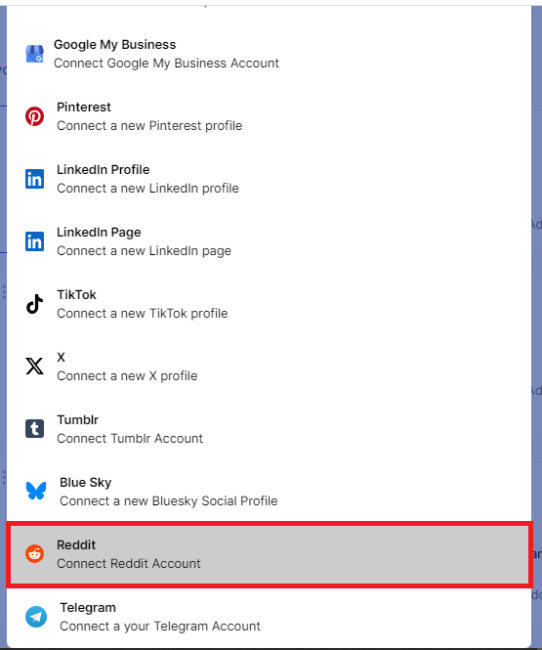Click "Connect a new Bluesky Social Profile" text

168,501
